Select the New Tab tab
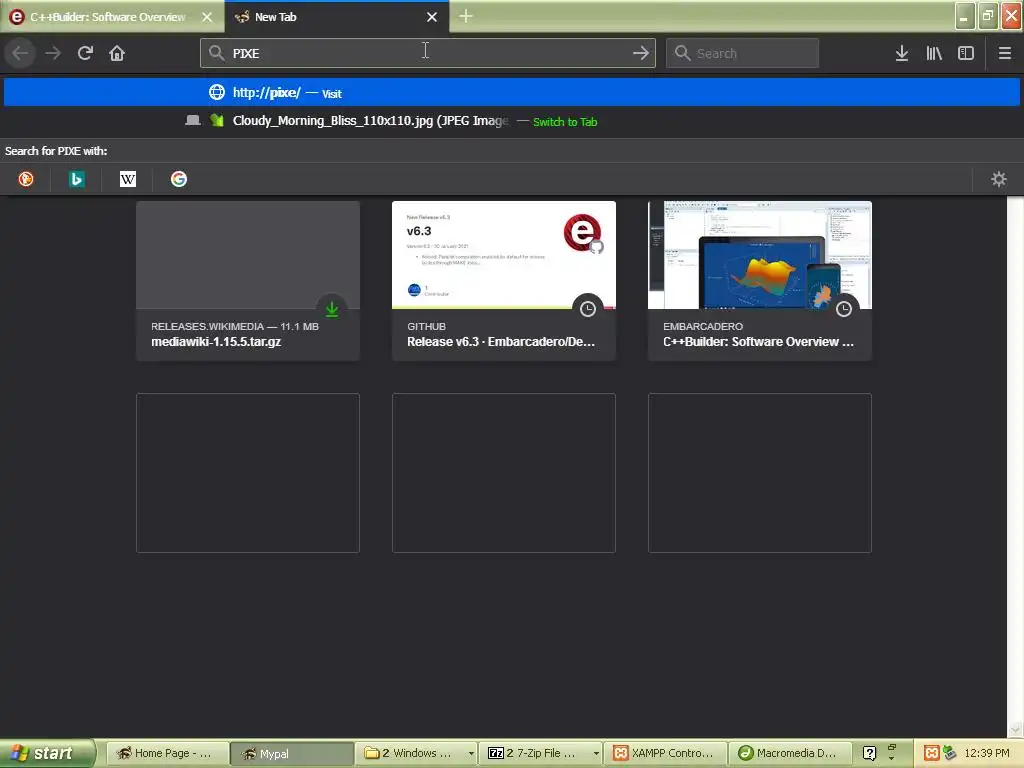Viewport: 1024px width, 768px height. coord(336,17)
